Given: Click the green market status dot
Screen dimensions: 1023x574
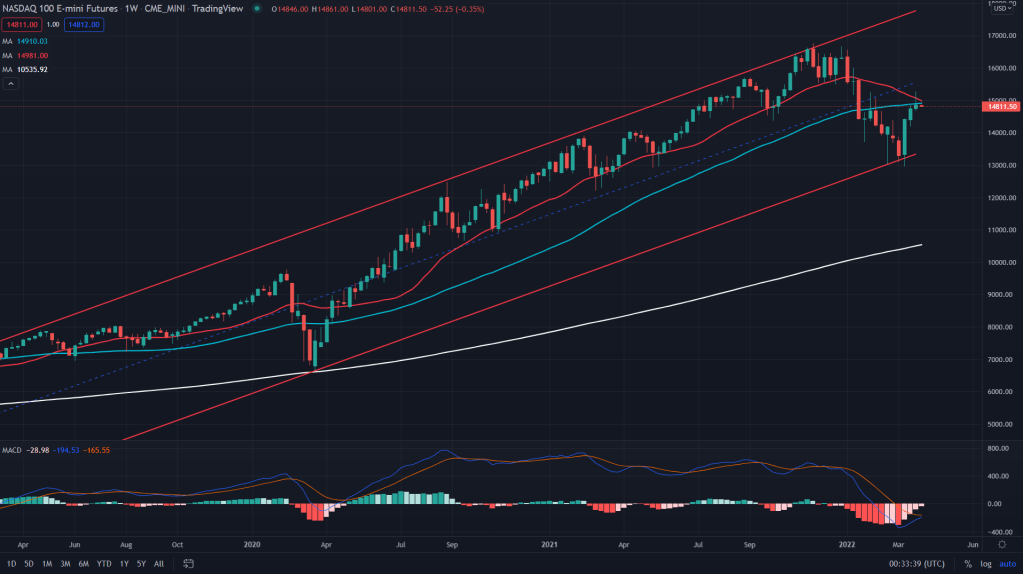Looking at the screenshot, I should click(x=257, y=9).
